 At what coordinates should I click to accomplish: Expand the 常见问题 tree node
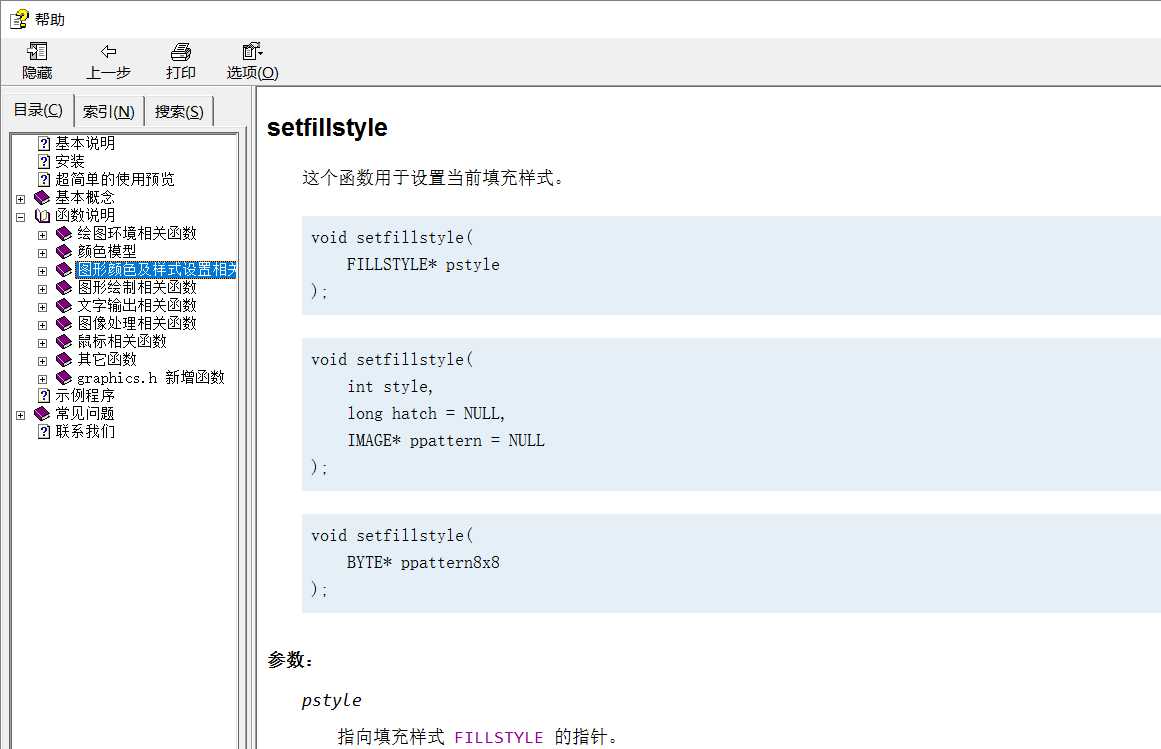pyautogui.click(x=20, y=414)
